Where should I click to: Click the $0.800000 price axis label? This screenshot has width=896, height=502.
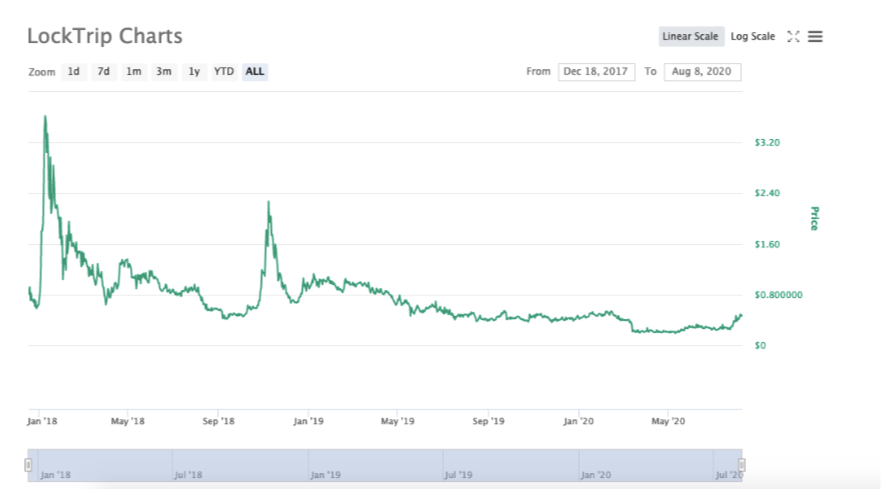(x=778, y=294)
